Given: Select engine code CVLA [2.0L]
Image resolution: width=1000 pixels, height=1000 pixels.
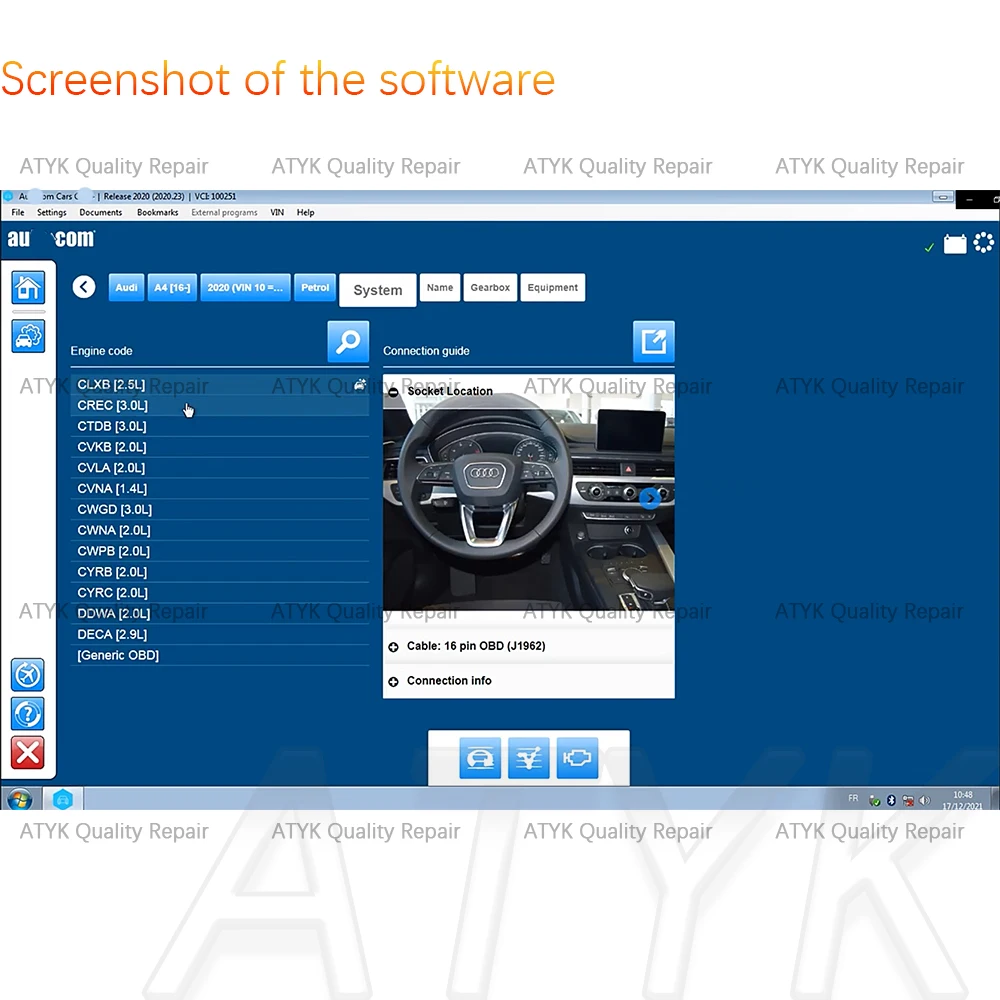Looking at the screenshot, I should point(219,468).
